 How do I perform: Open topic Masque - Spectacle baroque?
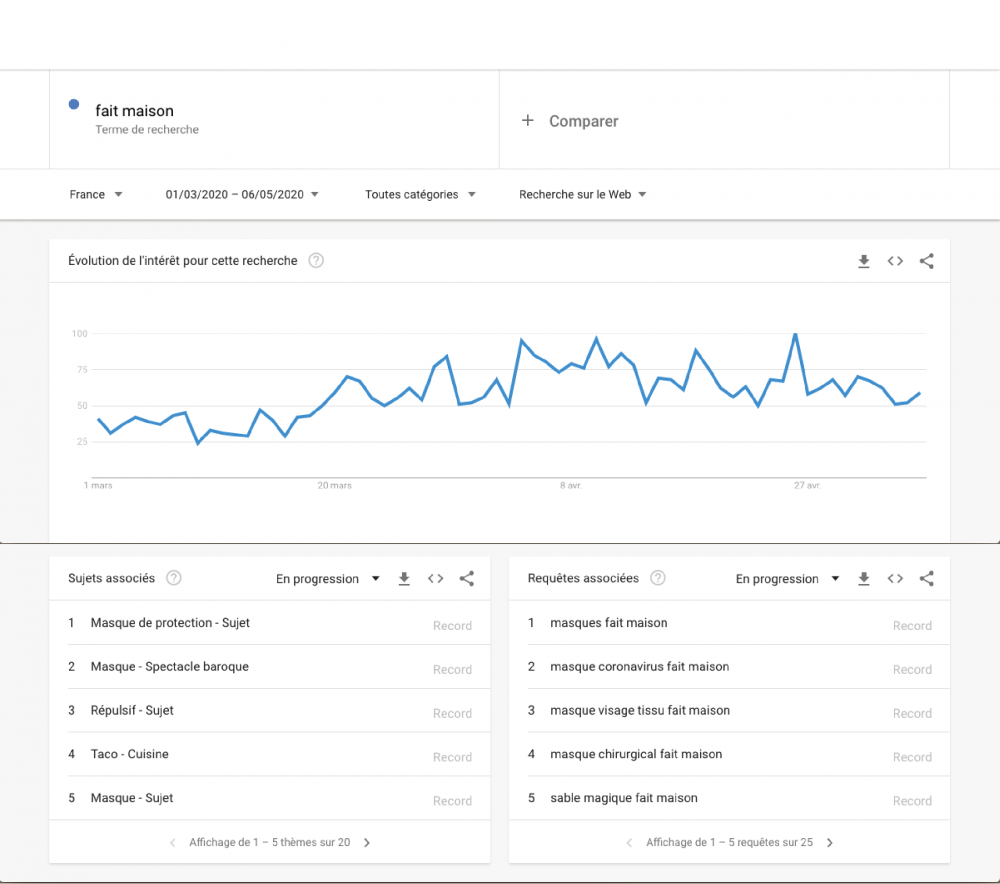[170, 667]
